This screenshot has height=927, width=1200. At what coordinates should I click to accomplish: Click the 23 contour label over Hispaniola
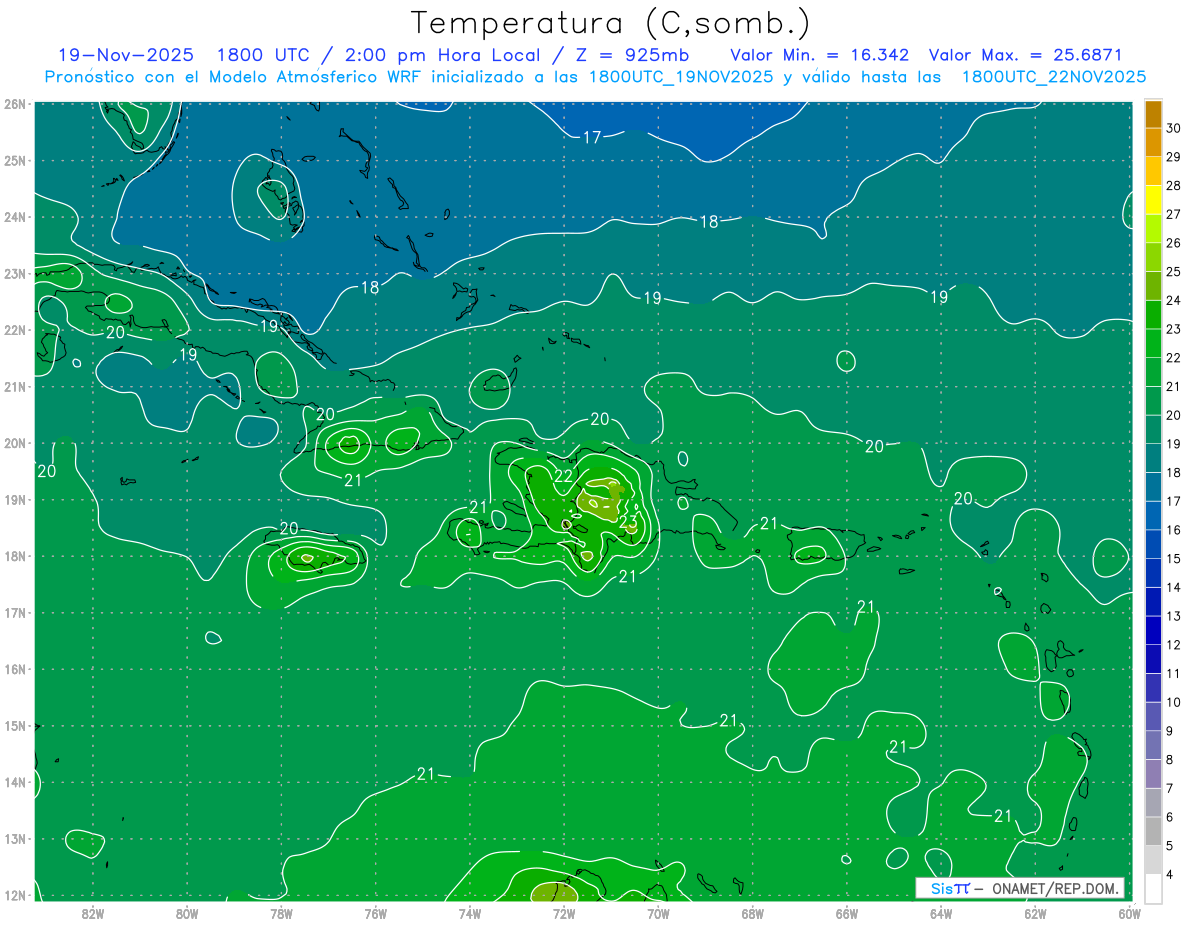point(628,522)
